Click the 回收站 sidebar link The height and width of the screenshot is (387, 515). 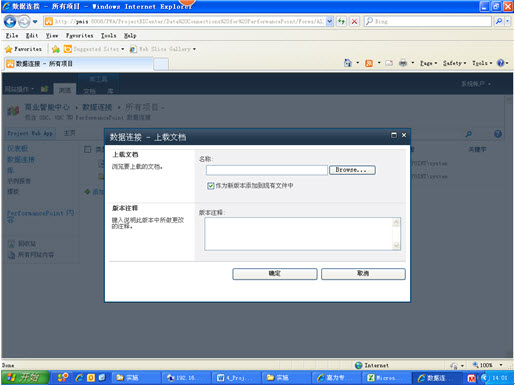click(x=27, y=244)
